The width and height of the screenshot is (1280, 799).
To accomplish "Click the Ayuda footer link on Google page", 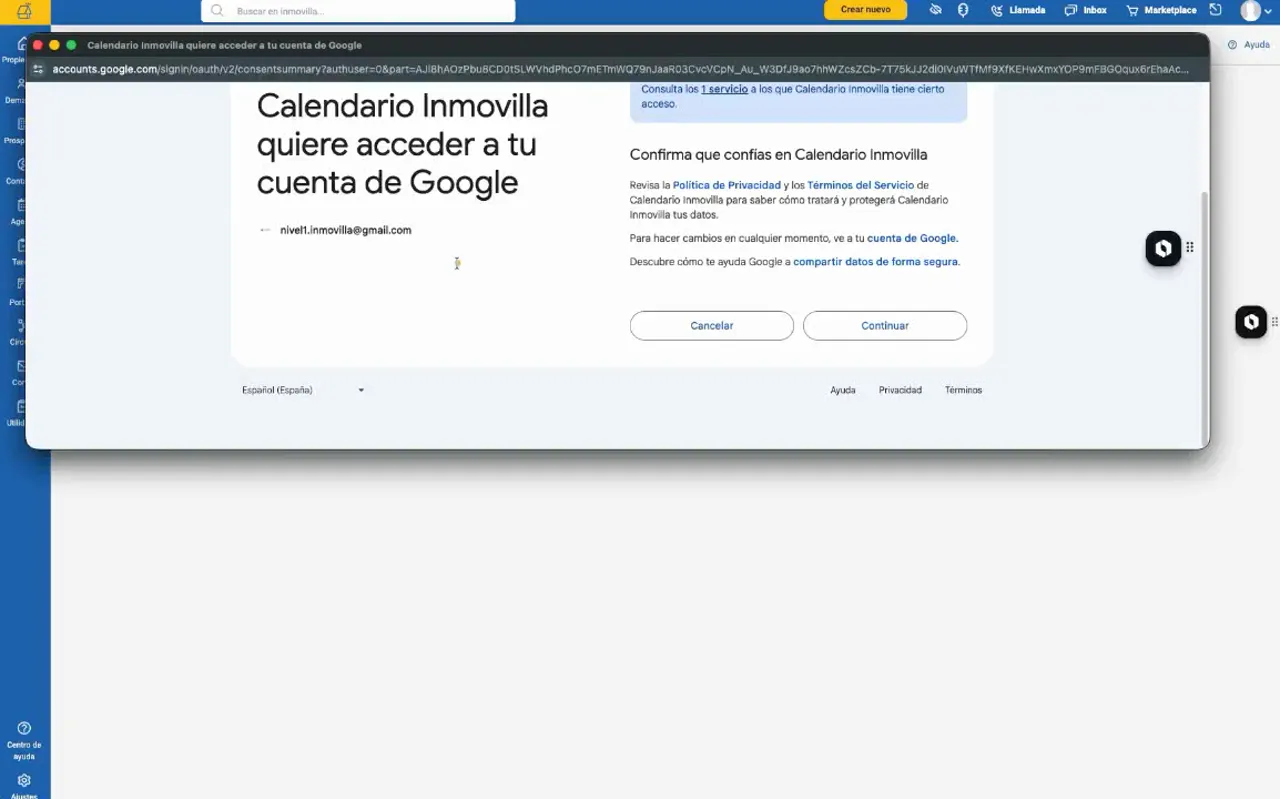I will (x=843, y=390).
